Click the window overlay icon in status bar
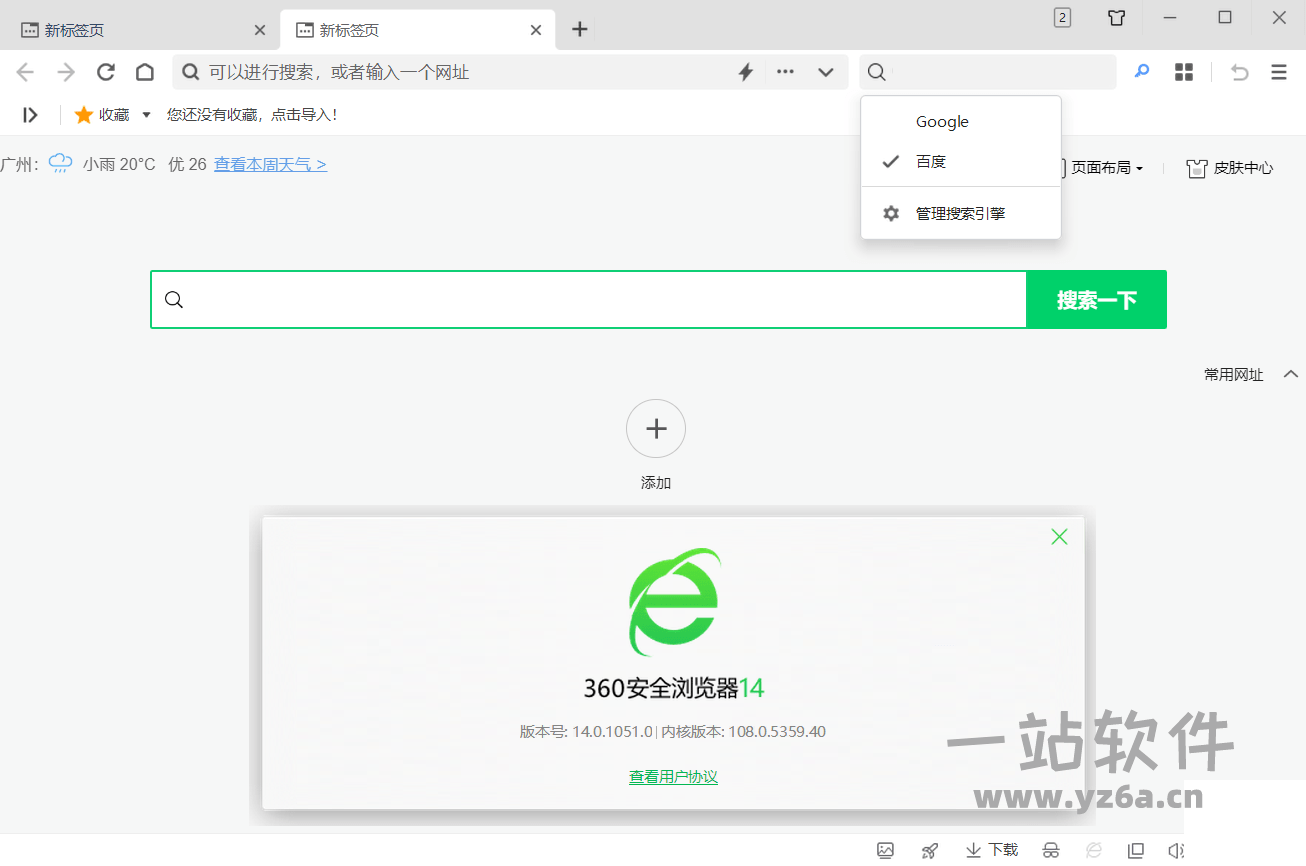 tap(1136, 850)
